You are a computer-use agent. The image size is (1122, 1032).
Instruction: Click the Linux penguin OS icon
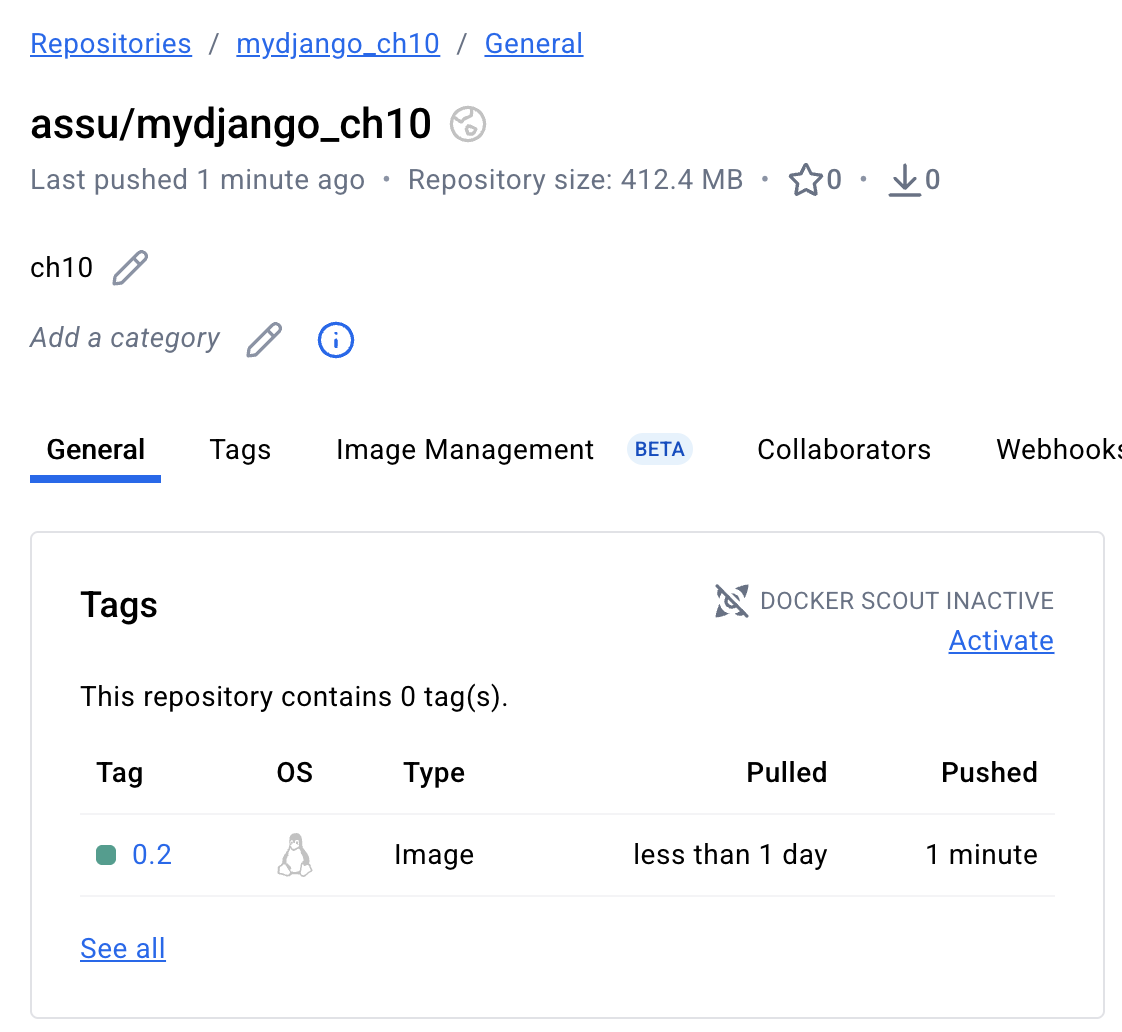point(294,855)
